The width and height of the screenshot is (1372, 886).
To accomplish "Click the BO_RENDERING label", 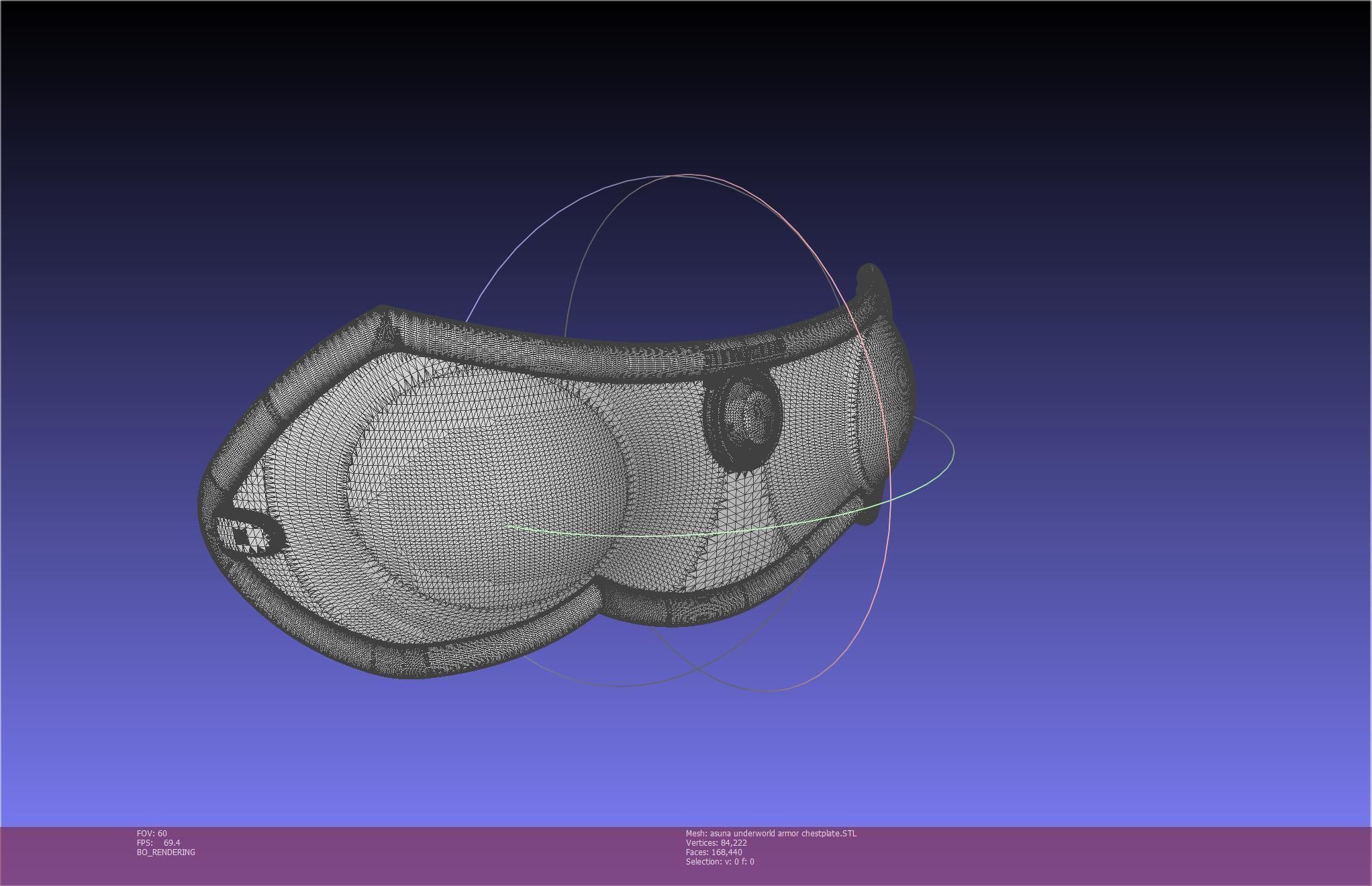I will pyautogui.click(x=166, y=852).
